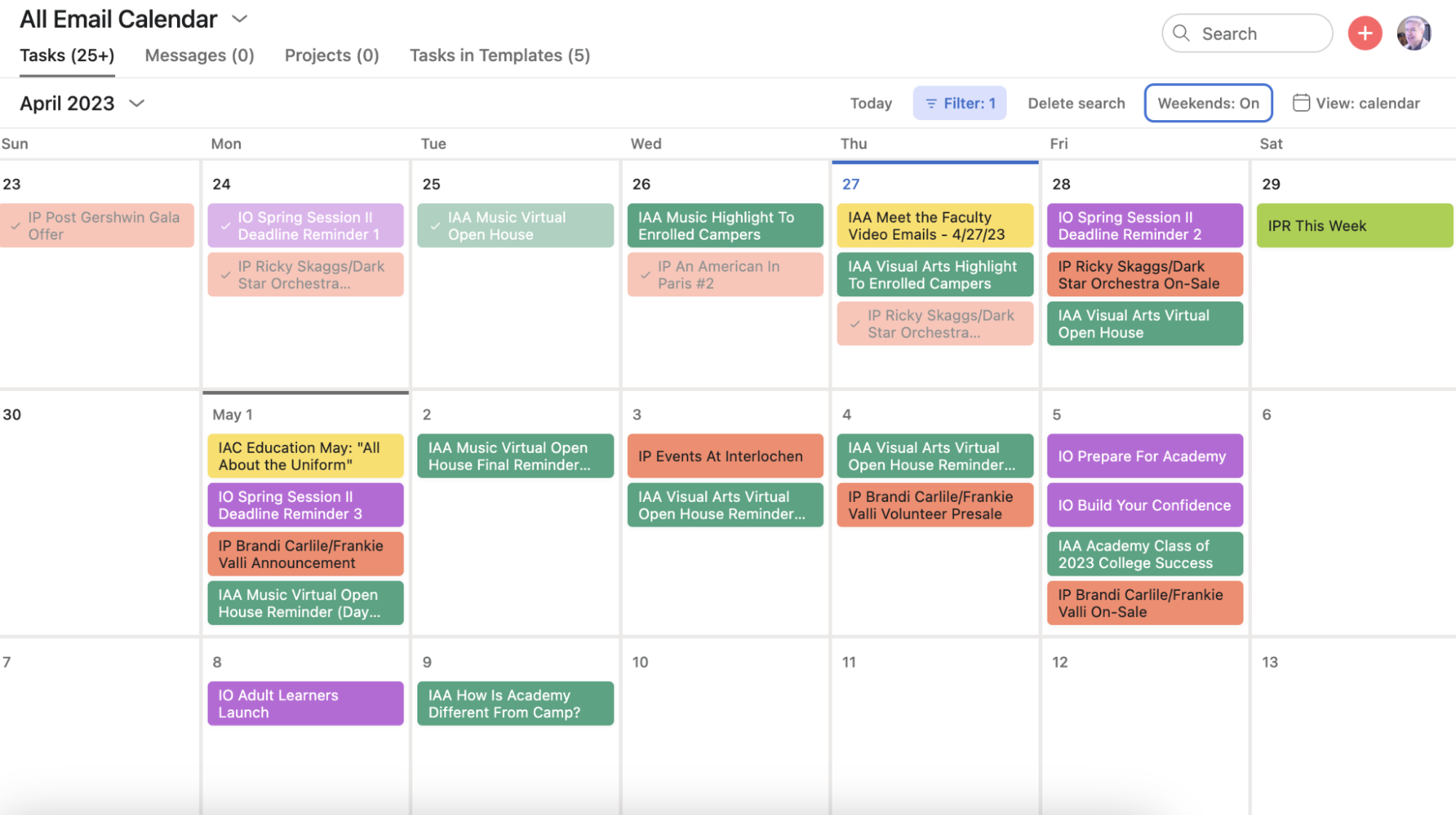Click the red plus create button
The height and width of the screenshot is (815, 1456).
1365,33
